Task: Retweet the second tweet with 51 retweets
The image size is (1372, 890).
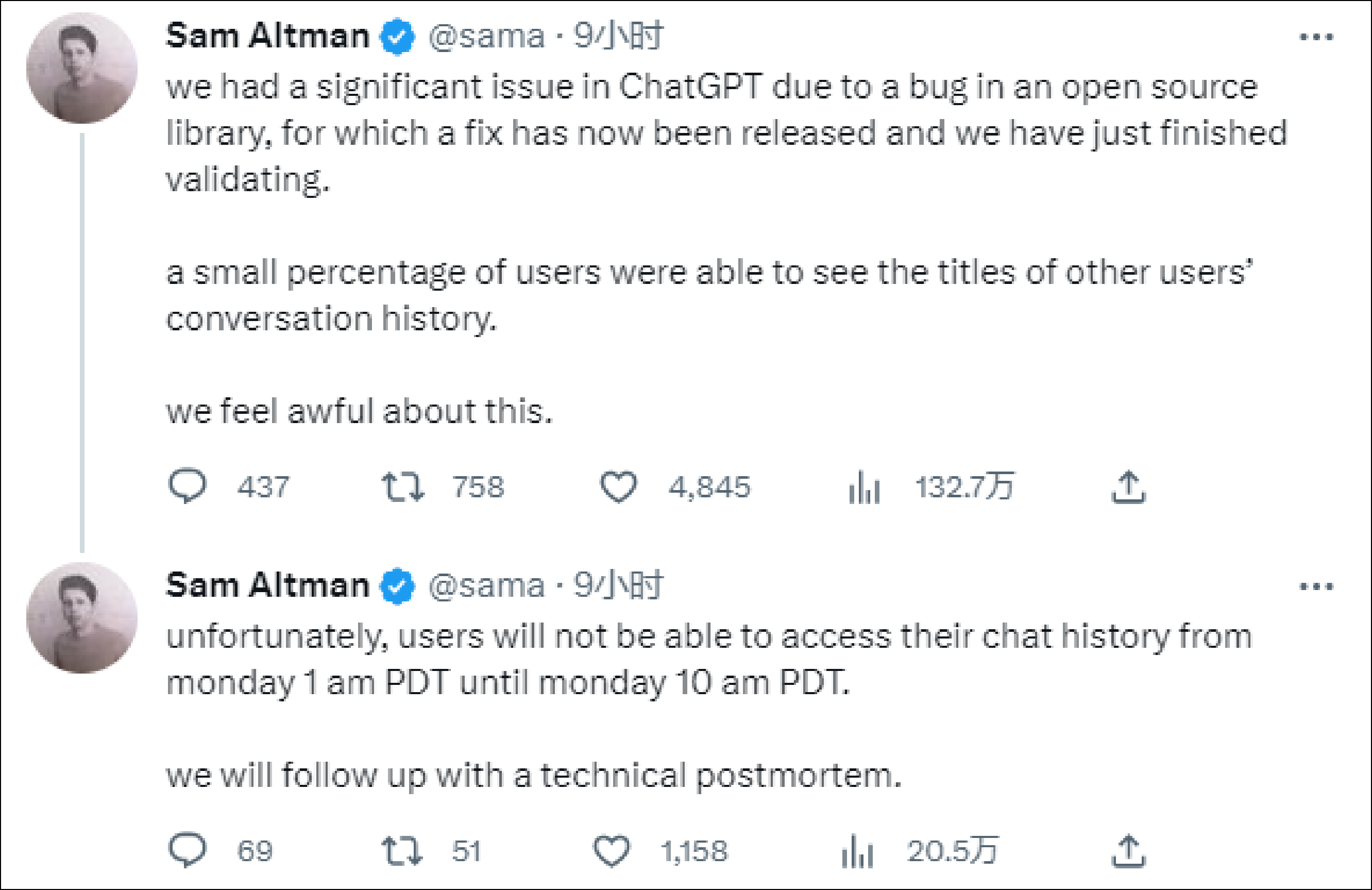Action: (x=403, y=851)
